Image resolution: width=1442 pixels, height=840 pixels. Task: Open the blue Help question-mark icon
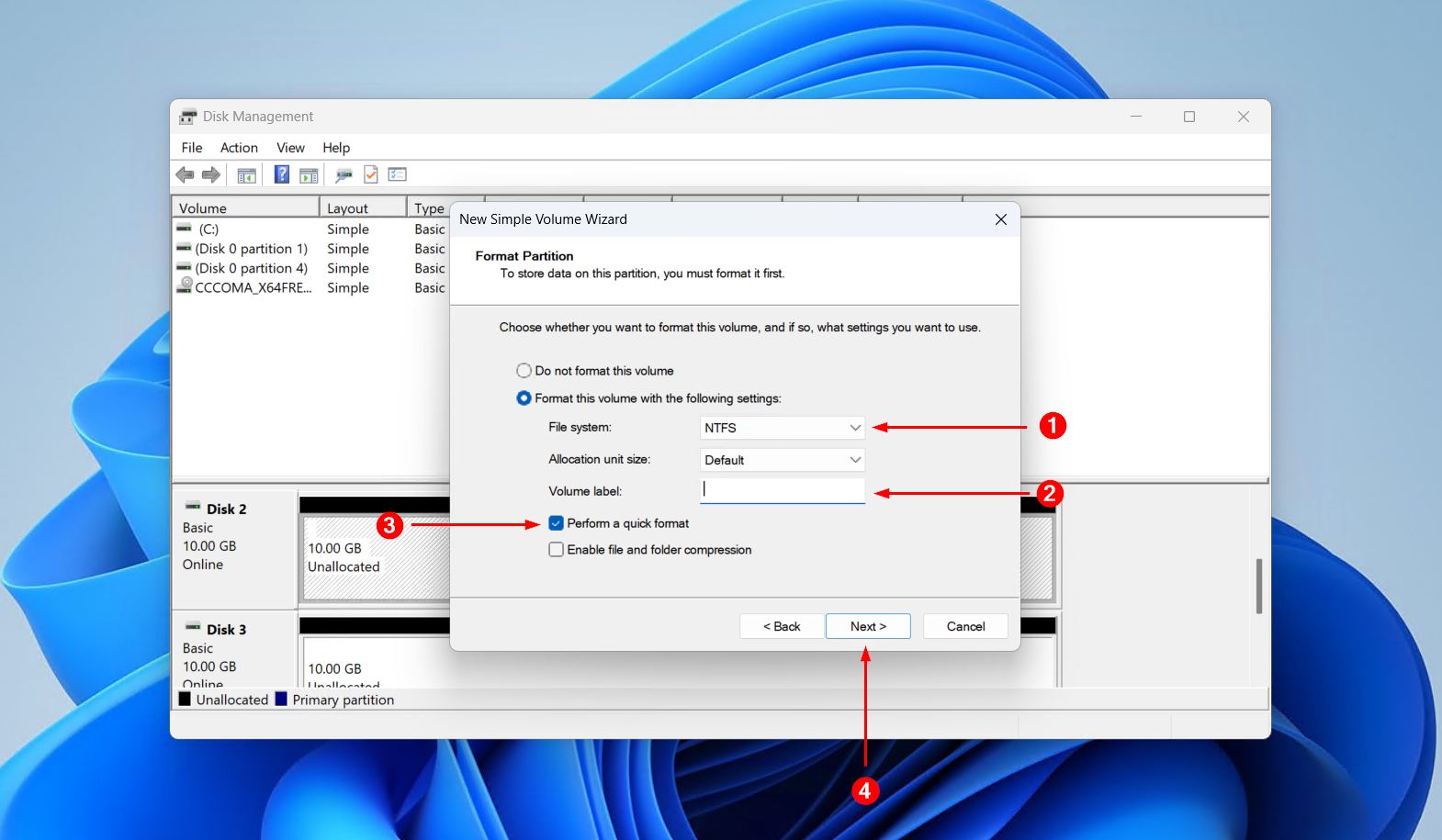point(282,174)
